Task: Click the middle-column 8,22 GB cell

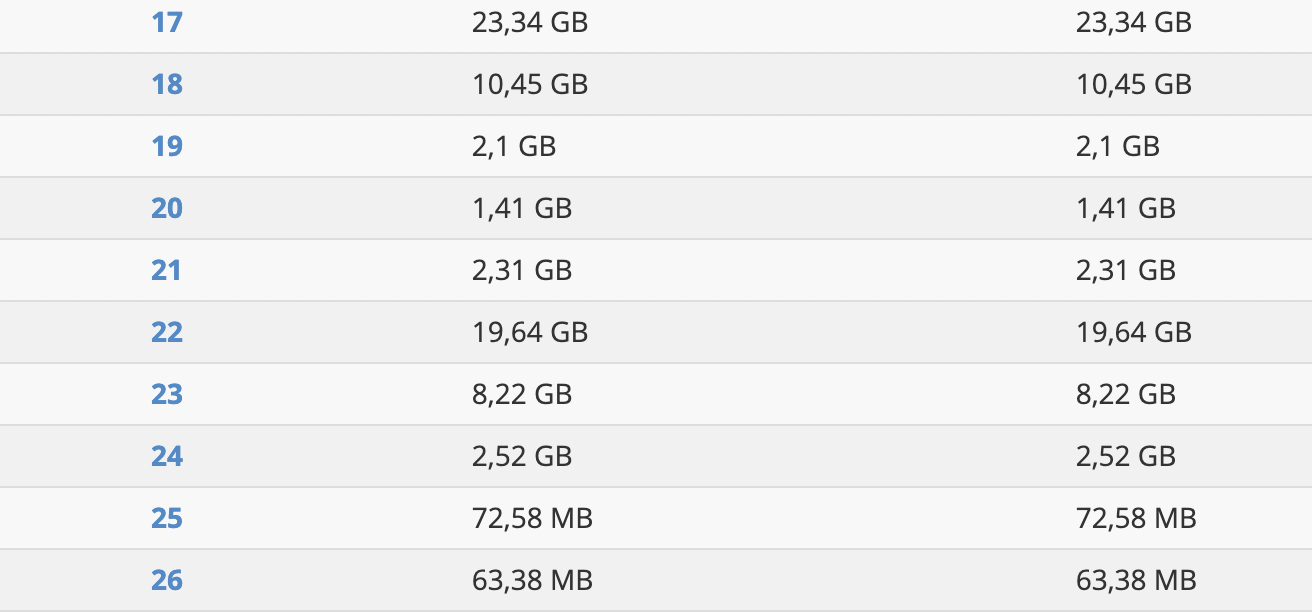Action: (522, 394)
